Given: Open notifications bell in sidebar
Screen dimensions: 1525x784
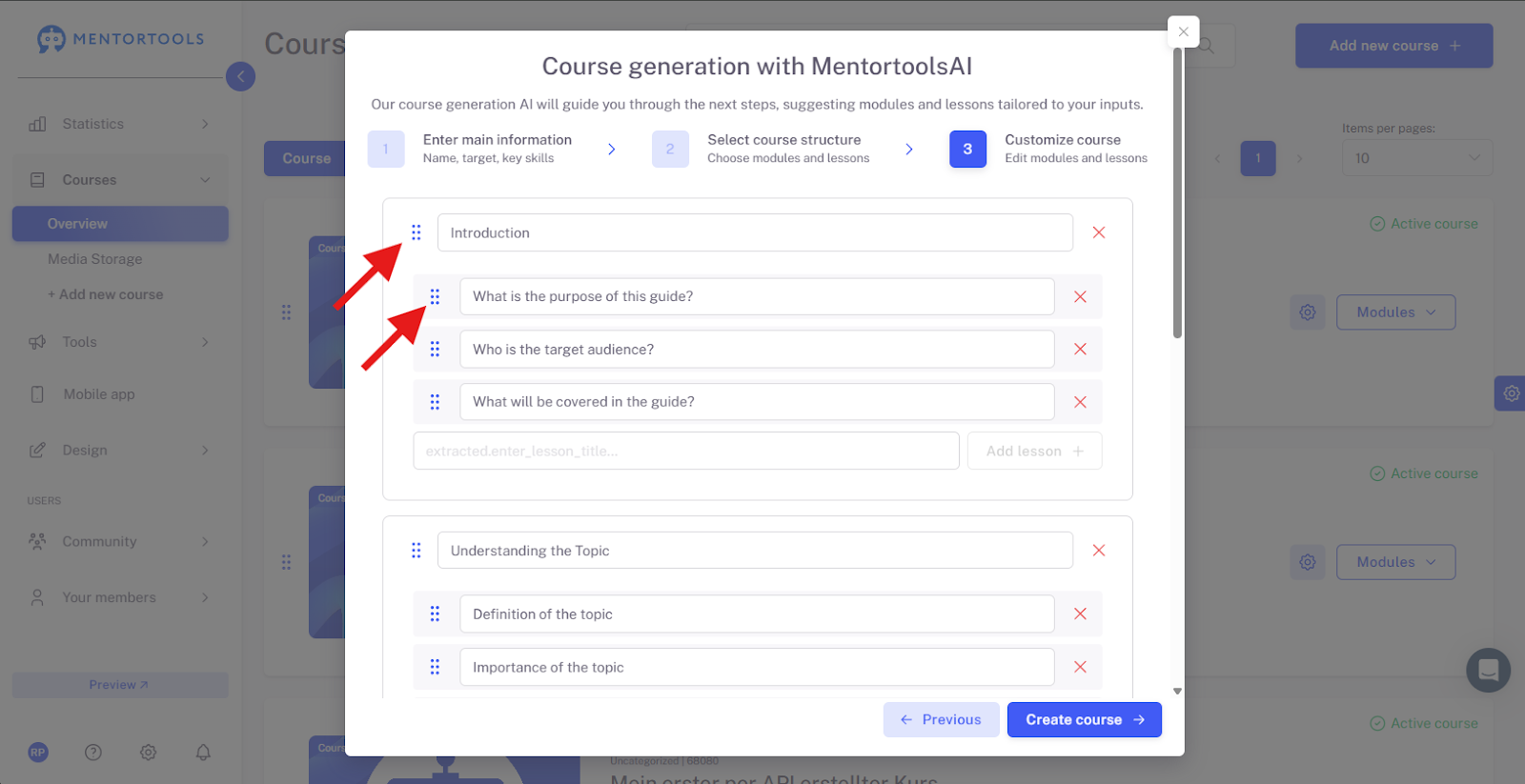Looking at the screenshot, I should 203,752.
